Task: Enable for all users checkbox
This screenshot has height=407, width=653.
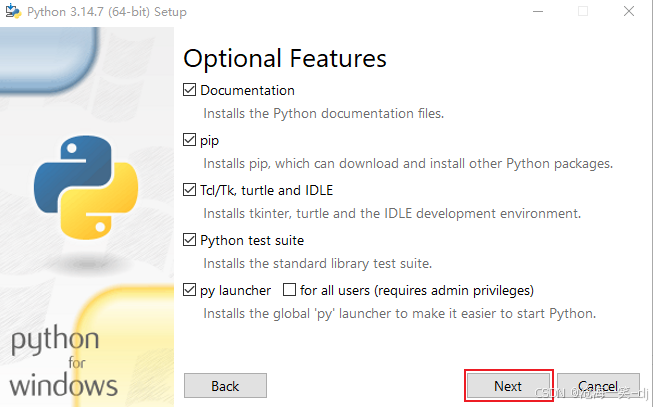Action: pyautogui.click(x=289, y=290)
